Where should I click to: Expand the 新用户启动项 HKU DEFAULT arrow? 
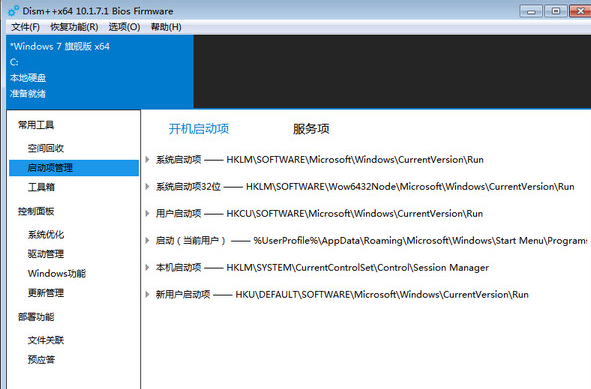coord(147,294)
